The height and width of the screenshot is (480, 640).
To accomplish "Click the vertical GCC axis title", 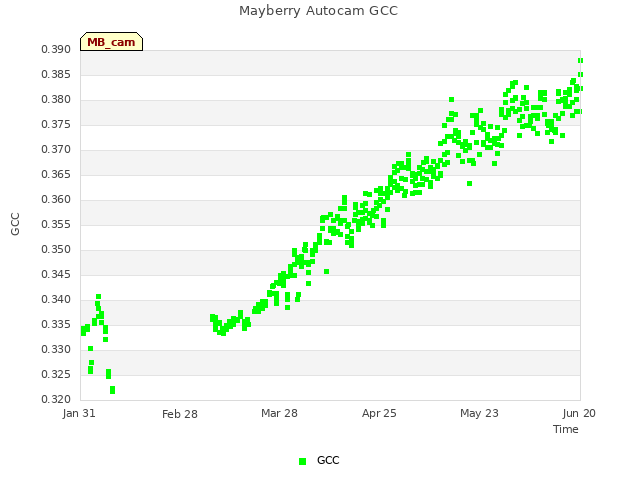I will (x=15, y=224).
